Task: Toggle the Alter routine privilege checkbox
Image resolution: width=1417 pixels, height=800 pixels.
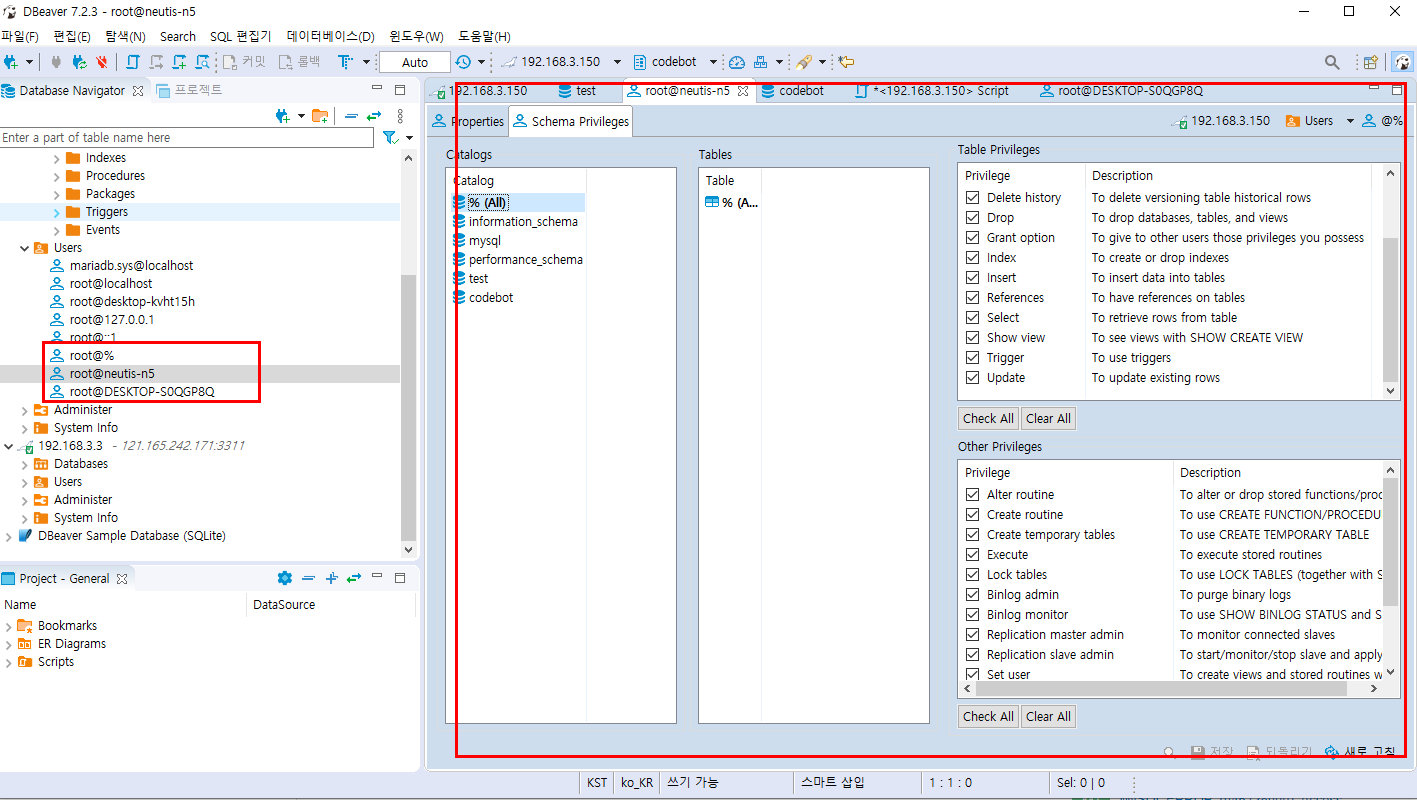Action: click(972, 495)
